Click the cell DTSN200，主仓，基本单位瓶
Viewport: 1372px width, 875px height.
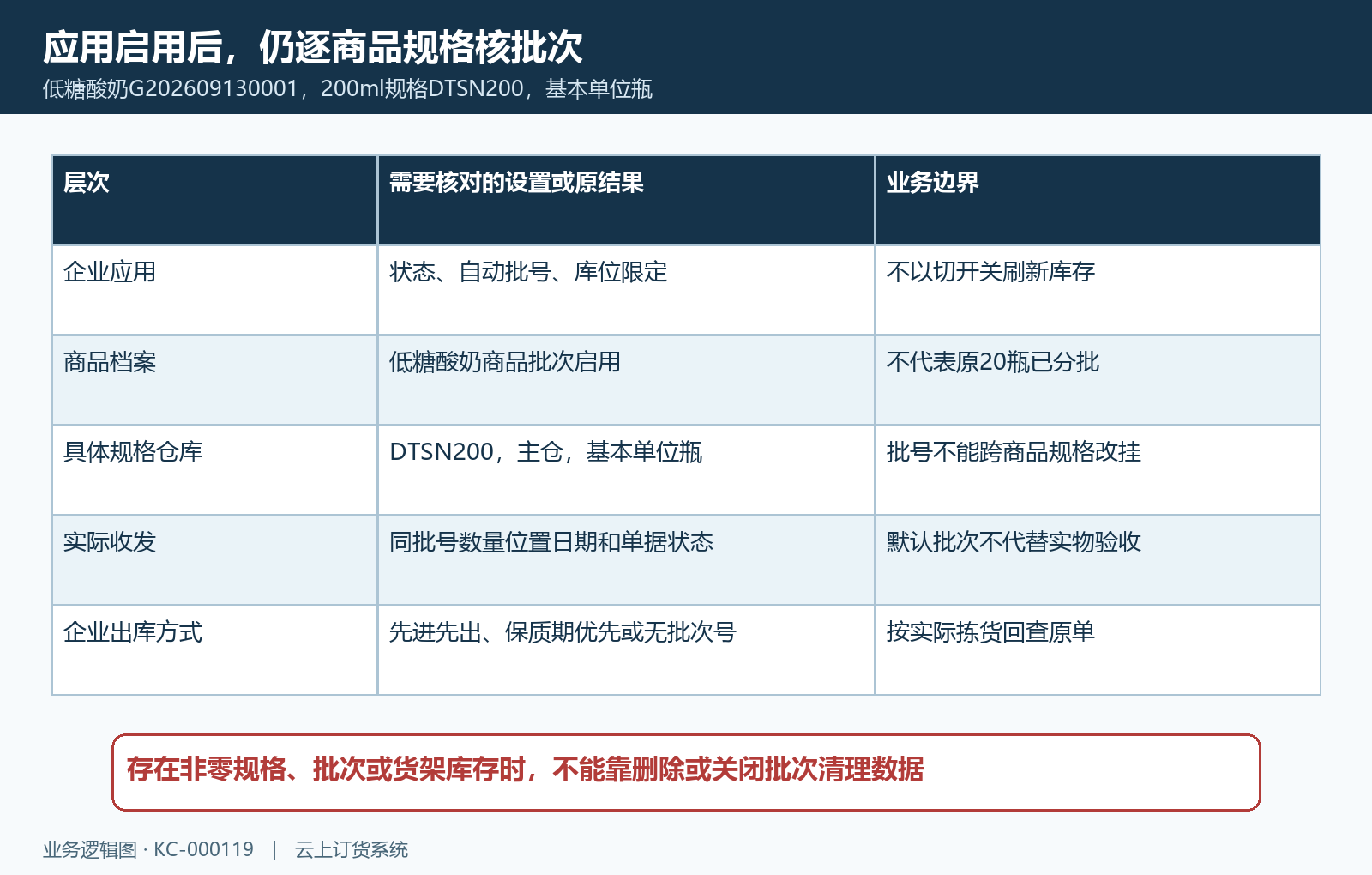pos(626,470)
